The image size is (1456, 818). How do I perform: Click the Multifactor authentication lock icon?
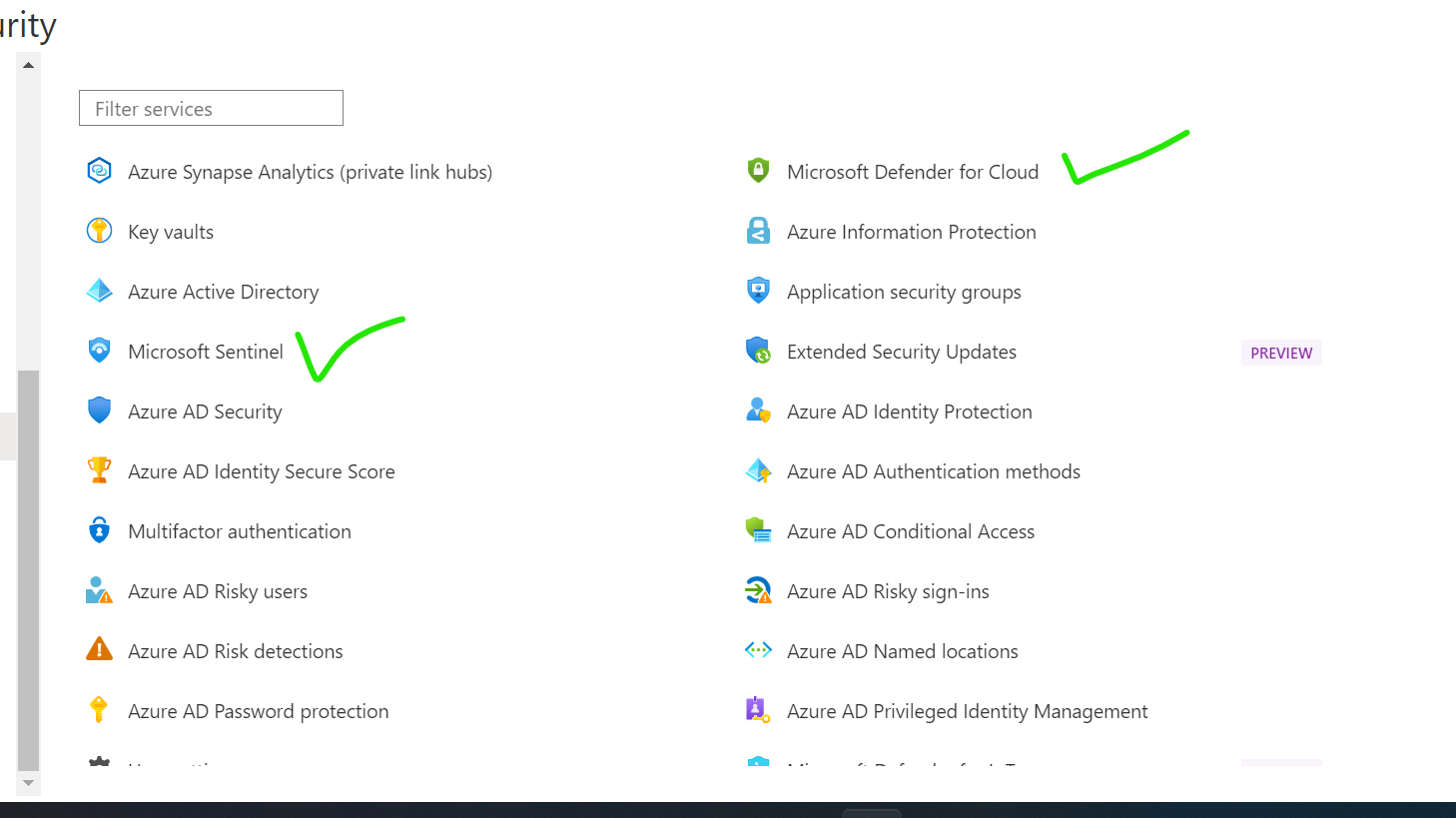click(x=99, y=530)
